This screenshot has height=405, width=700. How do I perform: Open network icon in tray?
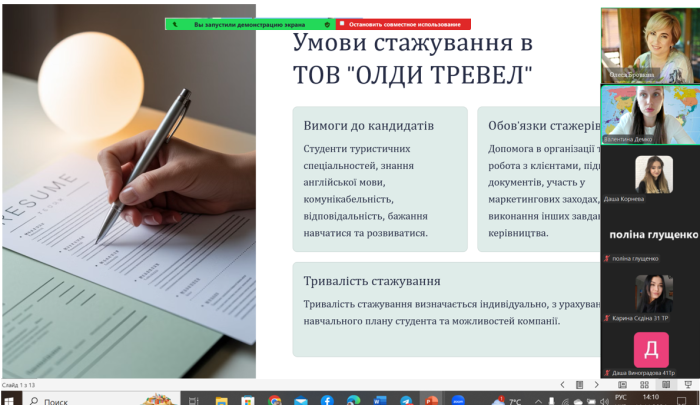(565, 401)
